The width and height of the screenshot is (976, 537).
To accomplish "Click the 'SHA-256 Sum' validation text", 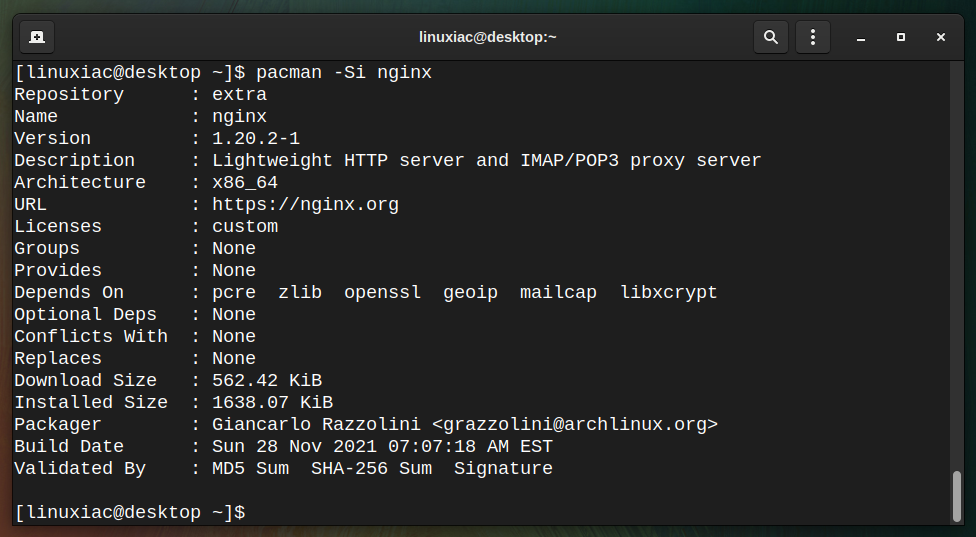I will click(x=371, y=469).
